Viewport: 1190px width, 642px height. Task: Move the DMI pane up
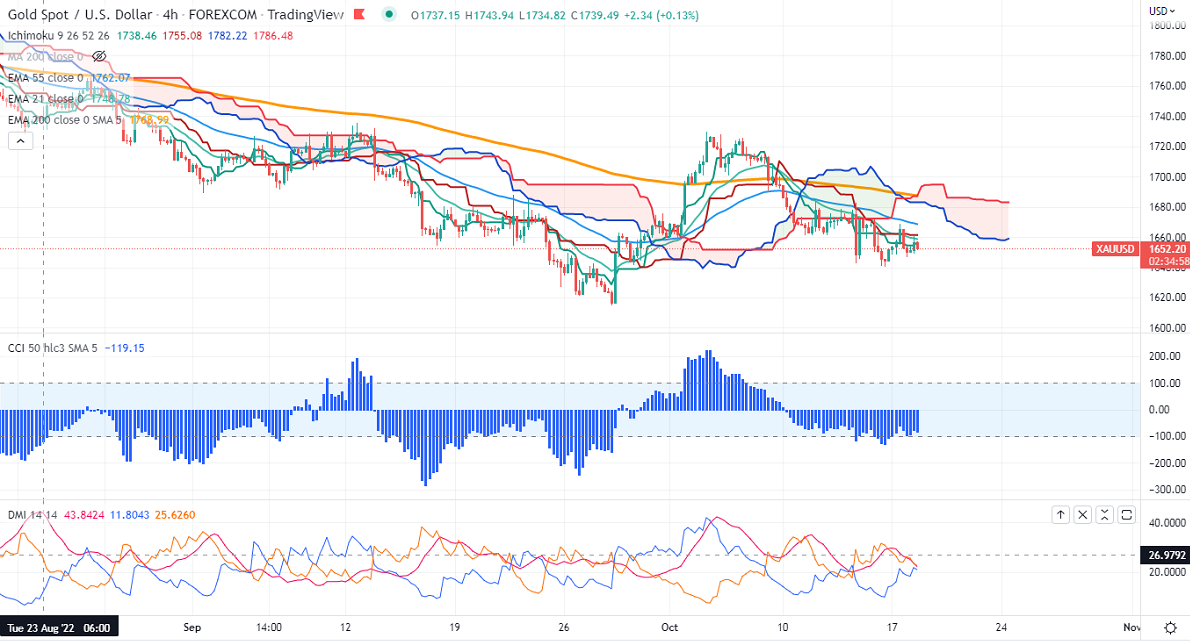pyautogui.click(x=1060, y=515)
